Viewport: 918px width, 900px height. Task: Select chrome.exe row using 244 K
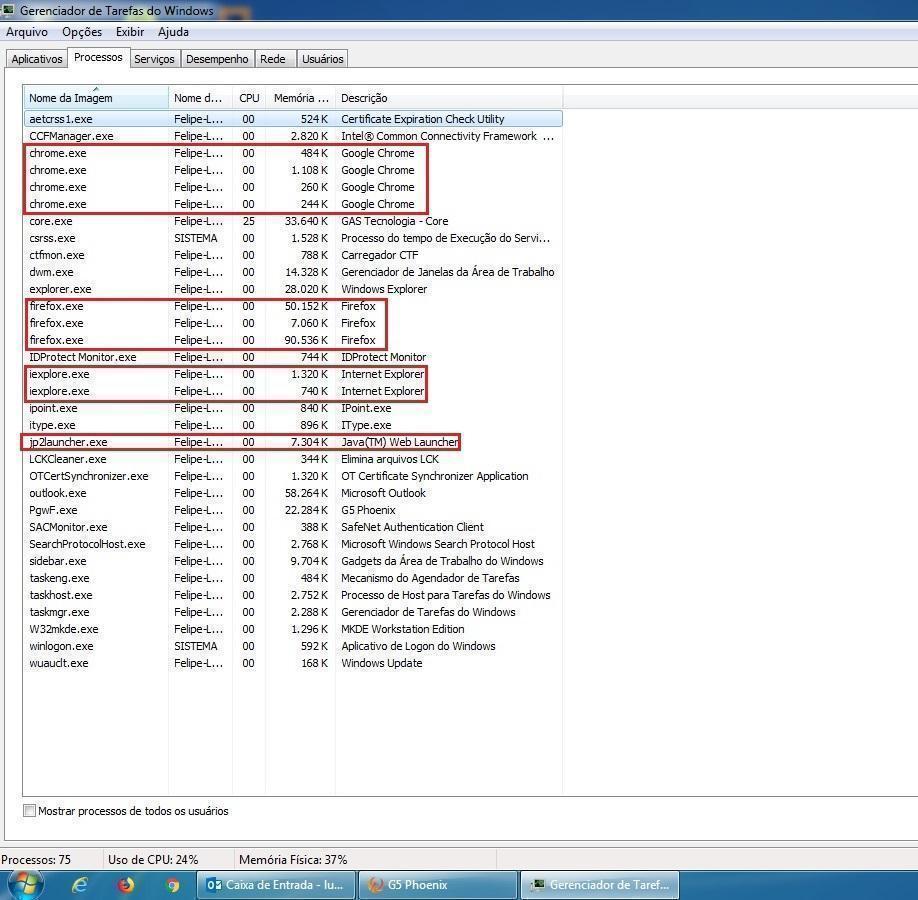coord(293,204)
